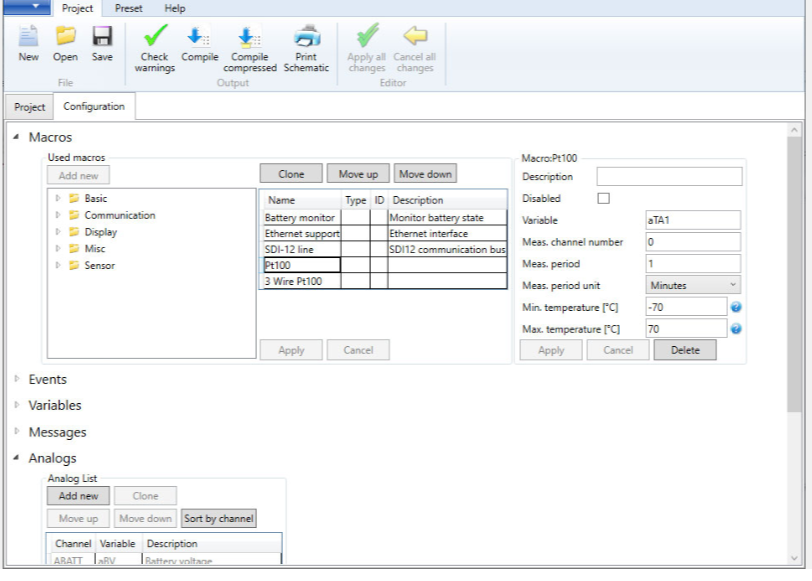Screen dimensions: 812x581
Task: Click the Print Schematic icon
Action: click(x=306, y=37)
